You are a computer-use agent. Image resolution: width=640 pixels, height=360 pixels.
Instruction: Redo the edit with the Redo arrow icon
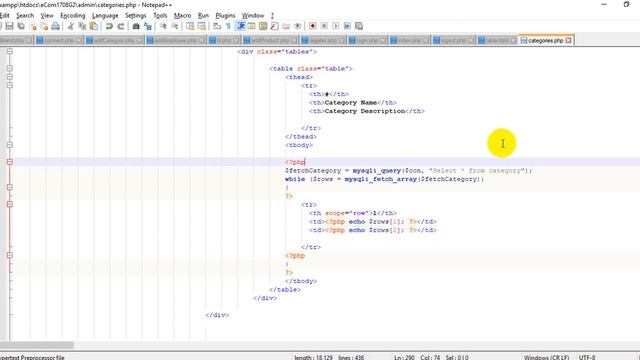click(120, 26)
